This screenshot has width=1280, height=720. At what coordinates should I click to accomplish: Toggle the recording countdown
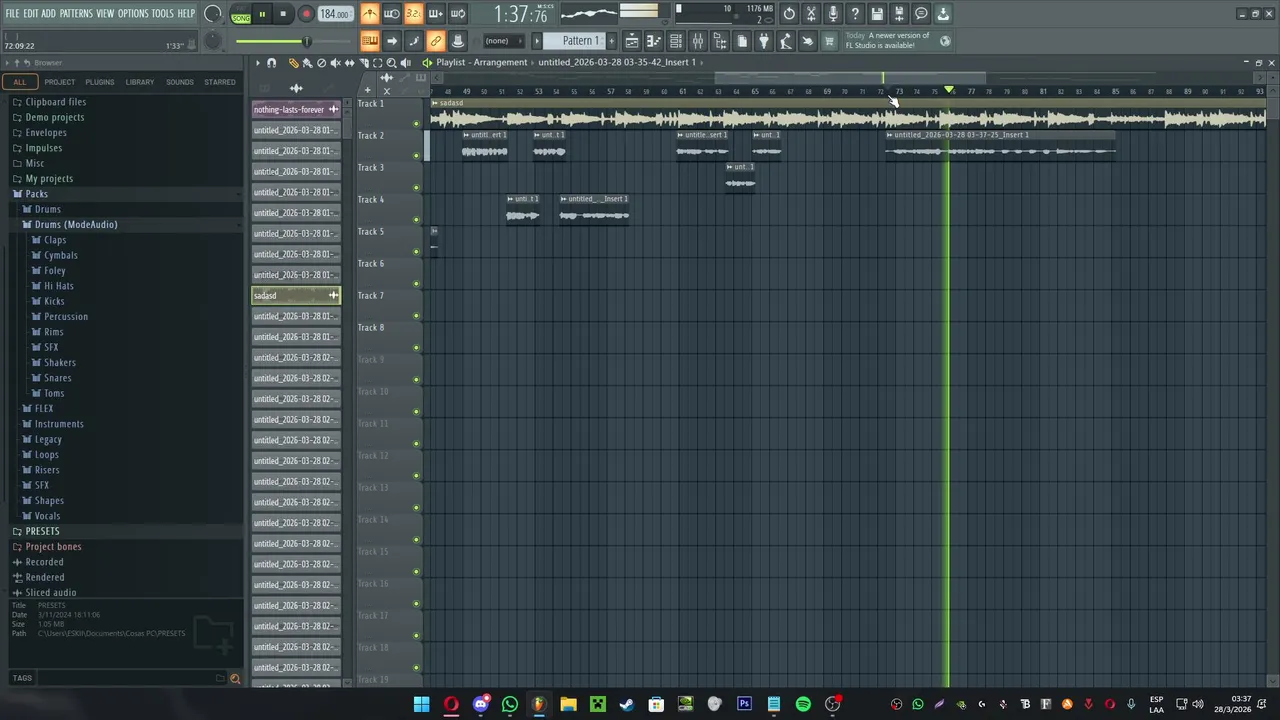(x=414, y=14)
